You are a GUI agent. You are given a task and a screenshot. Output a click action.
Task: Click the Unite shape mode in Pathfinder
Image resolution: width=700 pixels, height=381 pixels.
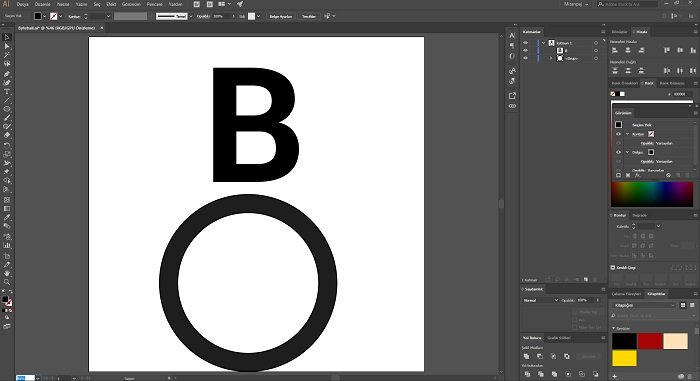pos(526,356)
